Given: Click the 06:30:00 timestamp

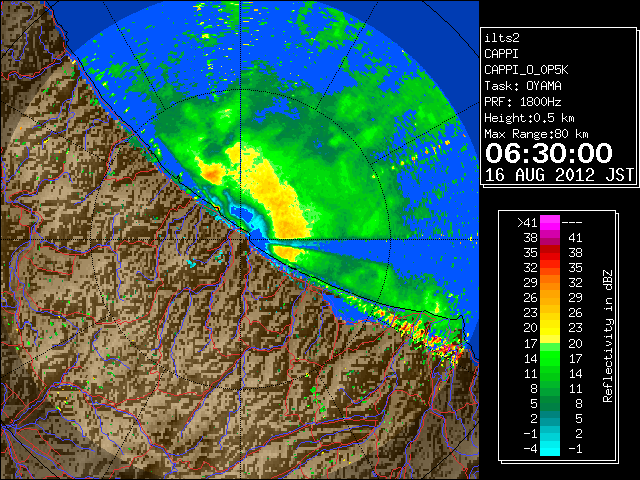Looking at the screenshot, I should coord(549,153).
